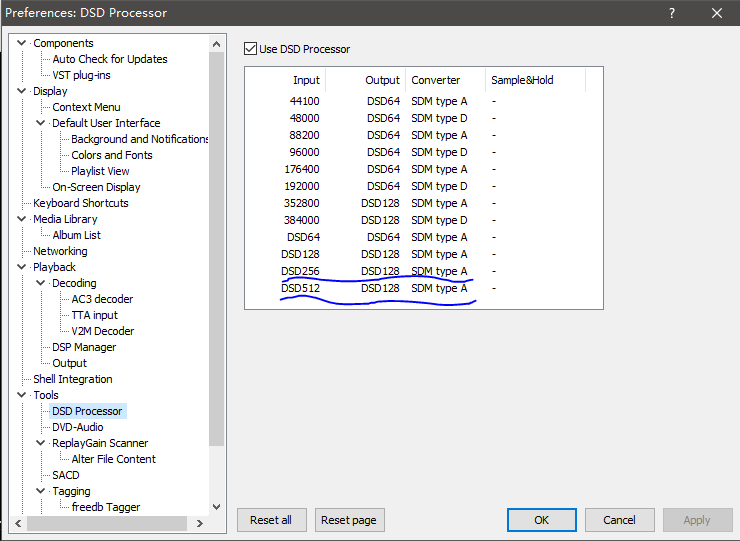Click the Help question mark button

pos(672,13)
